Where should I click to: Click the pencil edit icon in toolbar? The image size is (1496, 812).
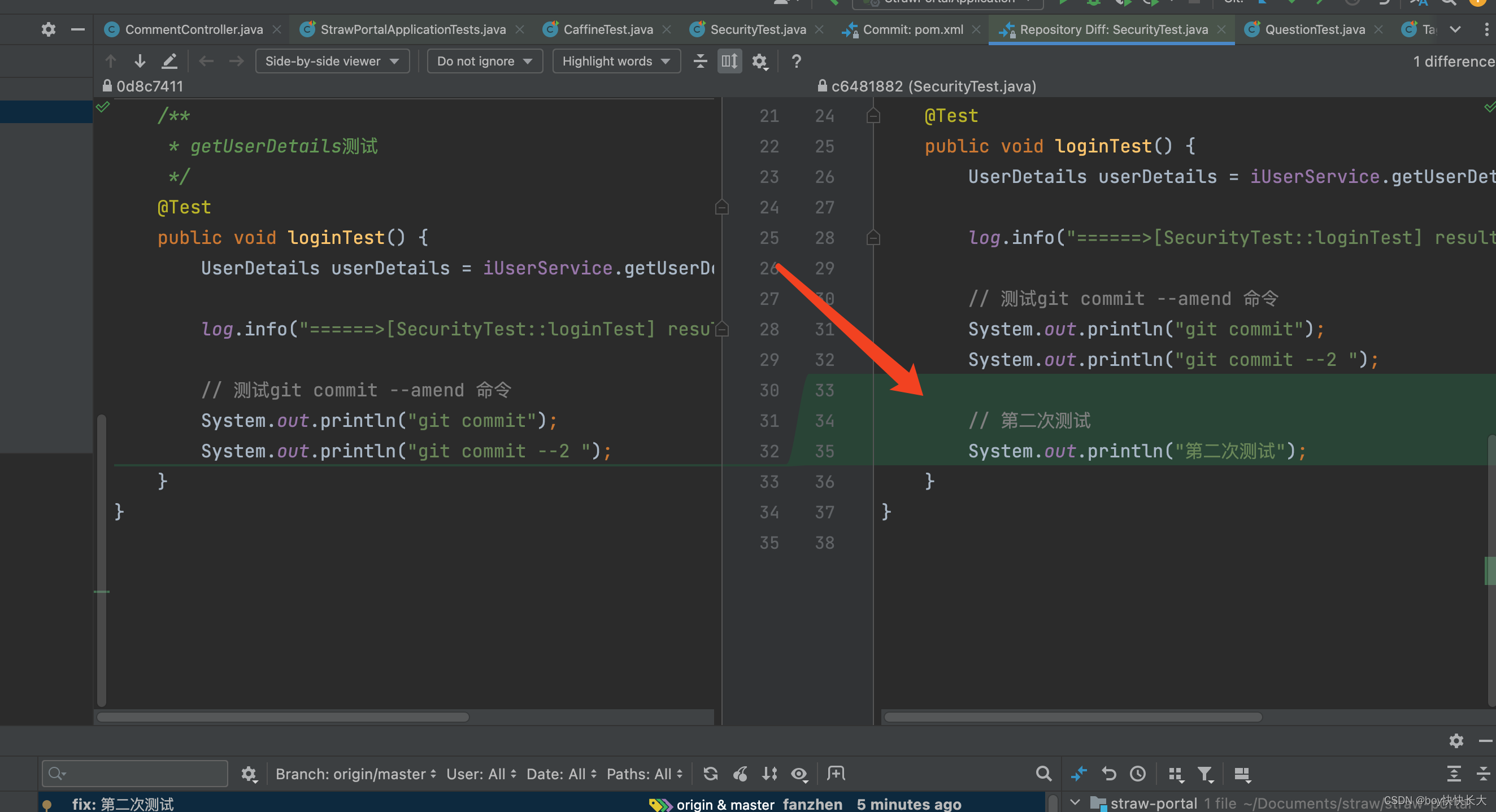[x=170, y=61]
